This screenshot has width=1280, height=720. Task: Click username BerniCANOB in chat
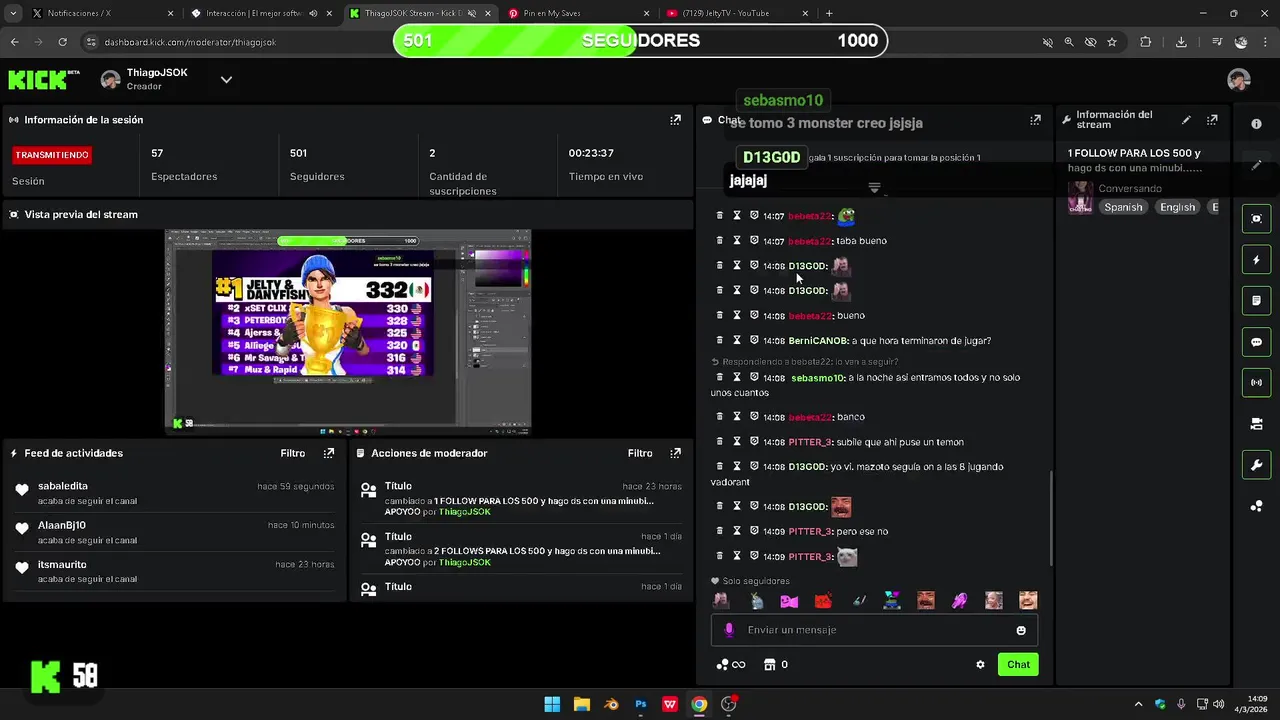pos(818,341)
